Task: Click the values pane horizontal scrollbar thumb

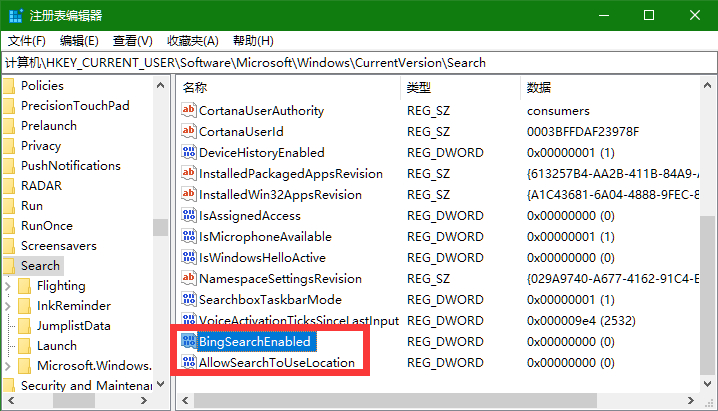Action: click(395, 401)
